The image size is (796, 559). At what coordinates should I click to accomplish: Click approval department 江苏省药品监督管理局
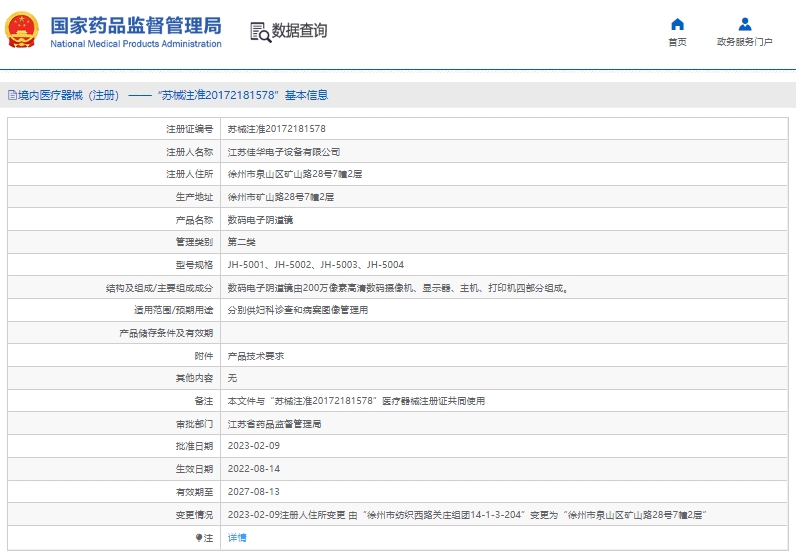274,424
